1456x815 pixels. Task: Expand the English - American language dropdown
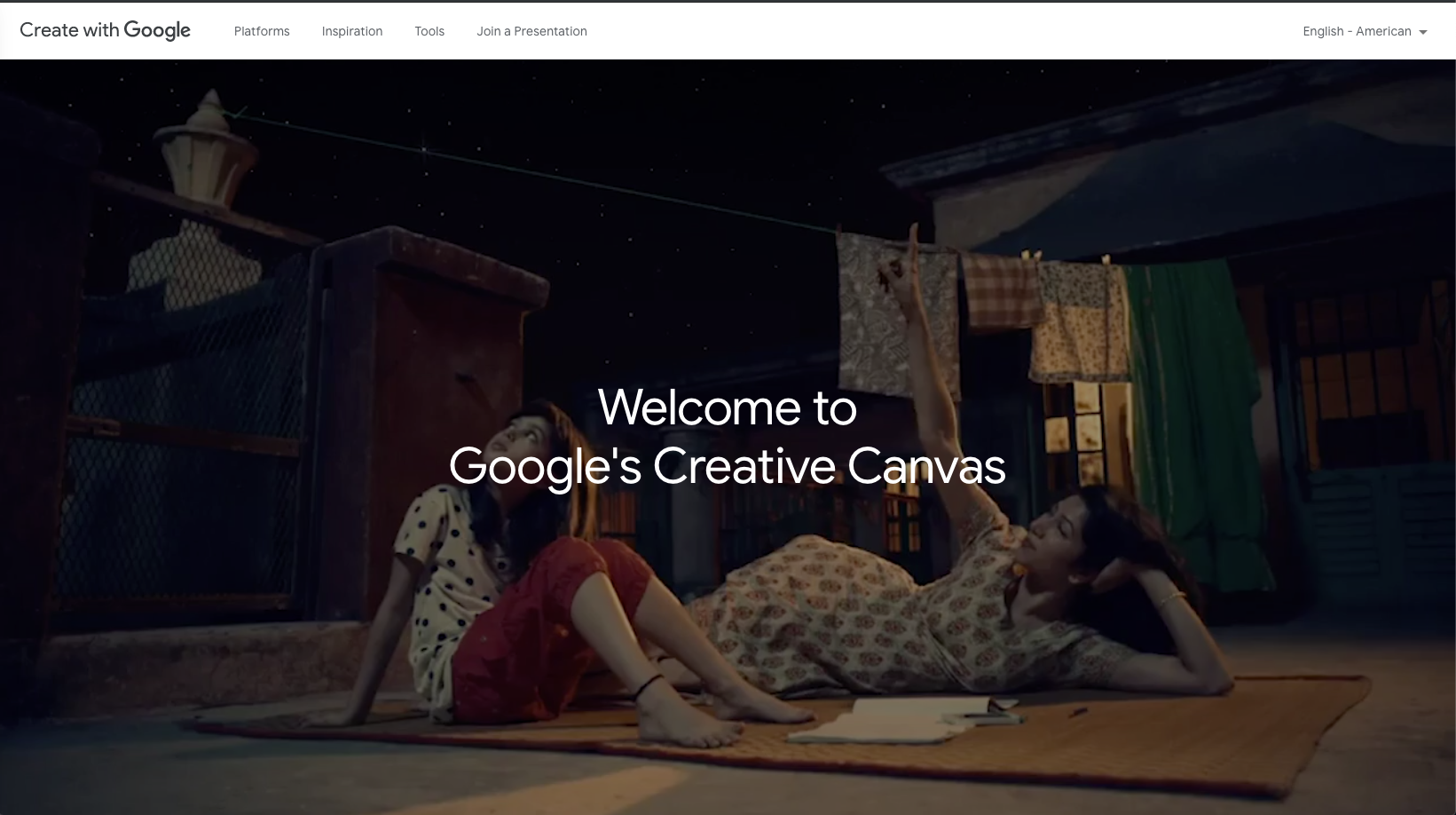pos(1365,31)
